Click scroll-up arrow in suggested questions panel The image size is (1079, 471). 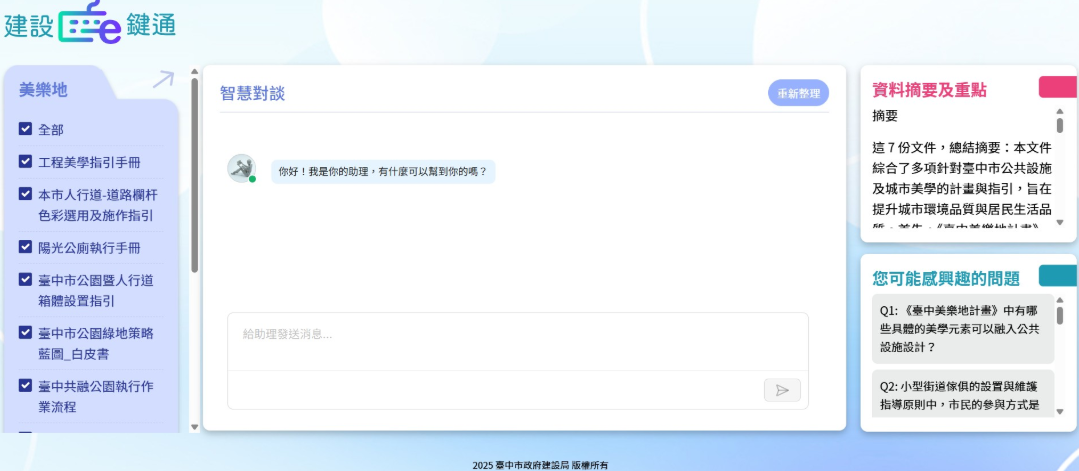tap(1060, 300)
